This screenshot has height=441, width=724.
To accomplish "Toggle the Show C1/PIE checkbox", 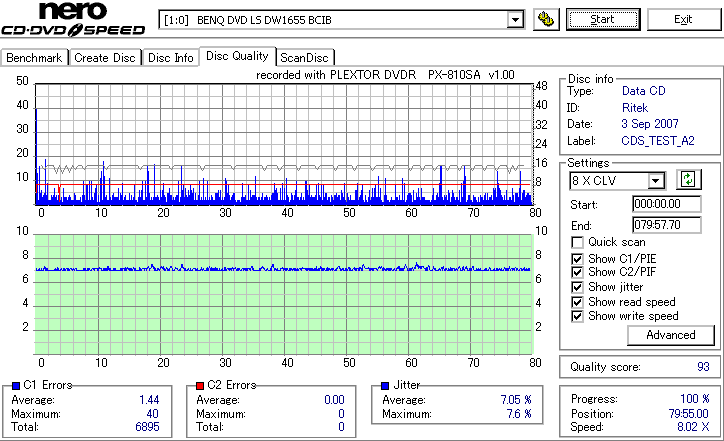I will [x=577, y=259].
